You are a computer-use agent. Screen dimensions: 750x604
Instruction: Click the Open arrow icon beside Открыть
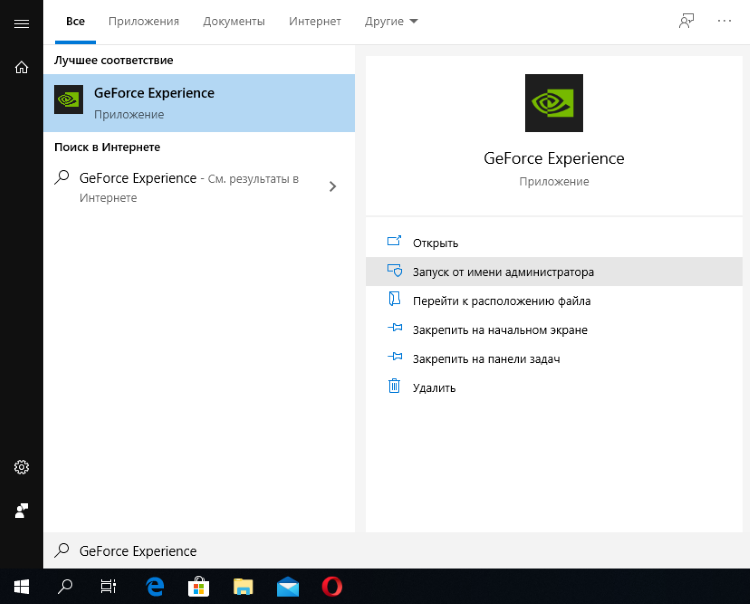click(394, 241)
